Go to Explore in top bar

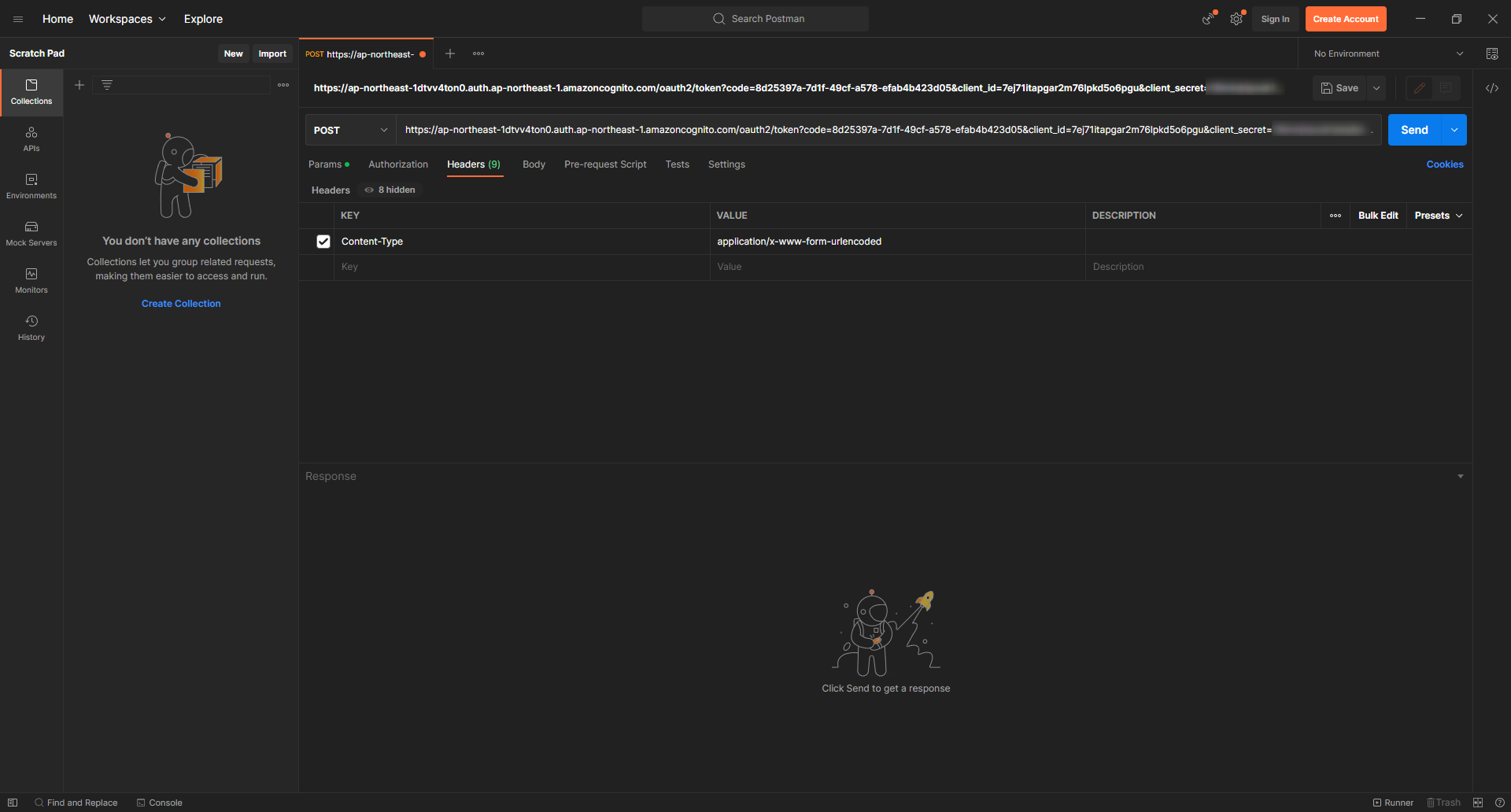(x=203, y=19)
